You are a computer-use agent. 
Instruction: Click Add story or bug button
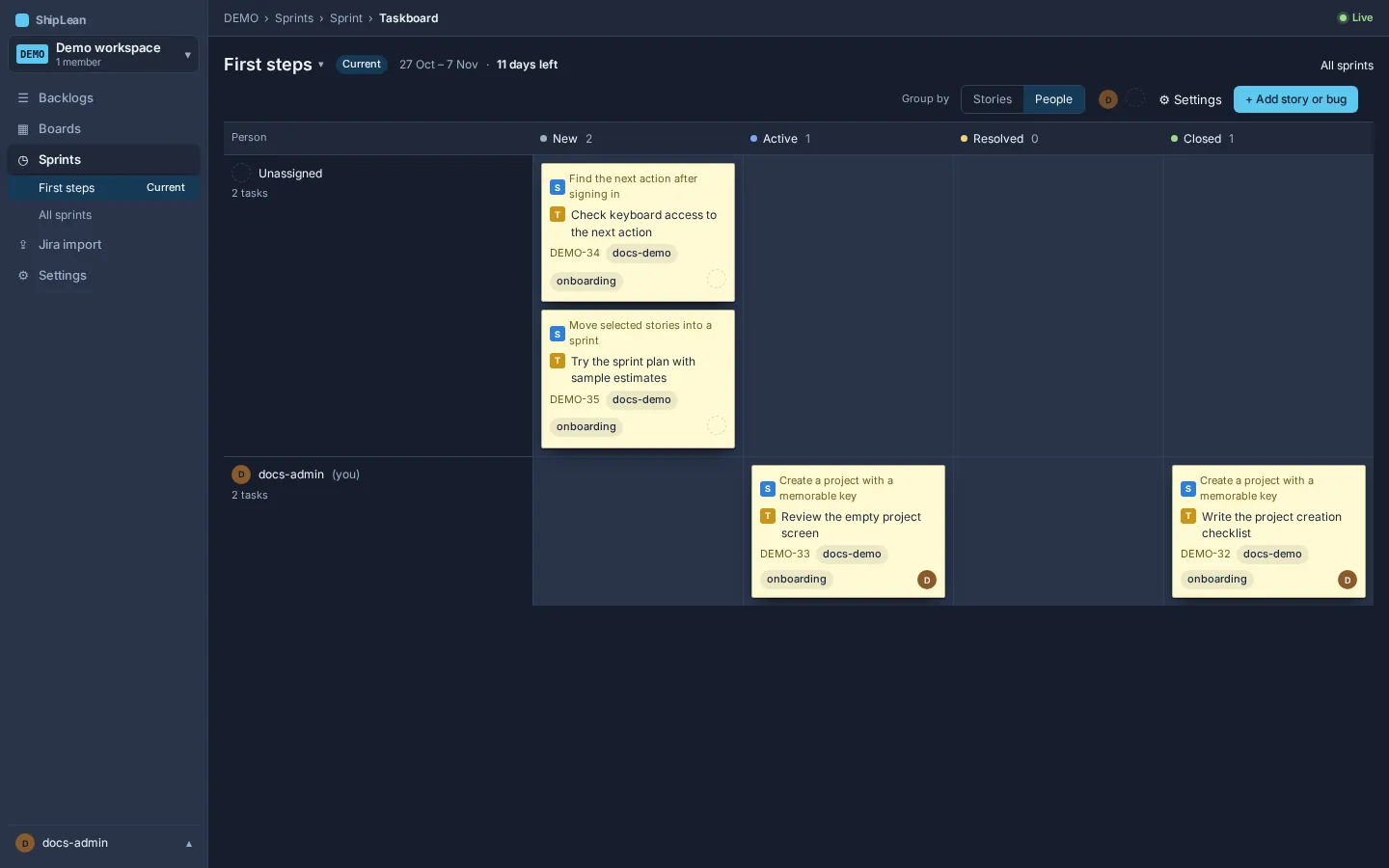(x=1295, y=99)
